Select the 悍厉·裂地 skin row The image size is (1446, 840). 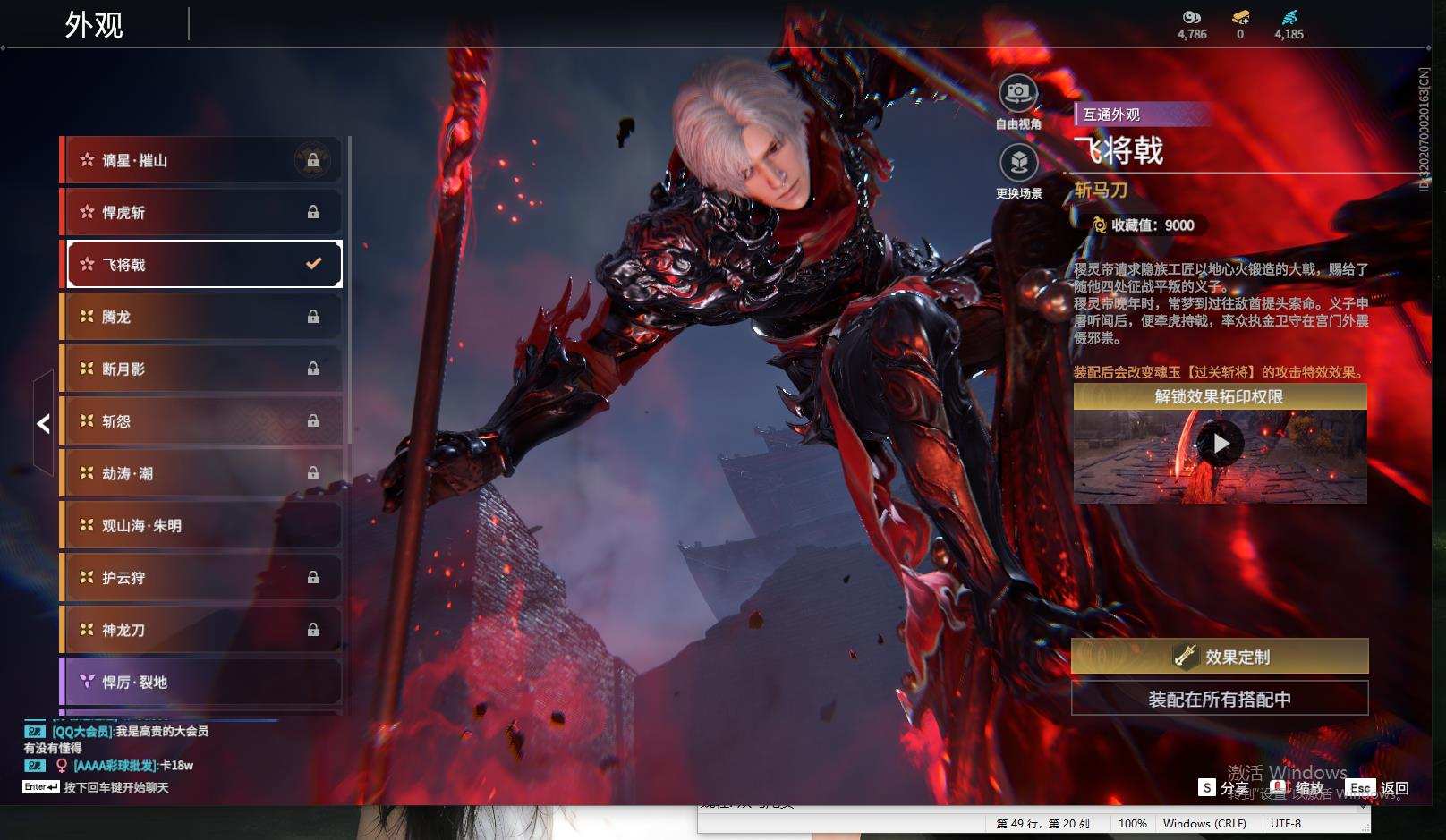[x=200, y=682]
